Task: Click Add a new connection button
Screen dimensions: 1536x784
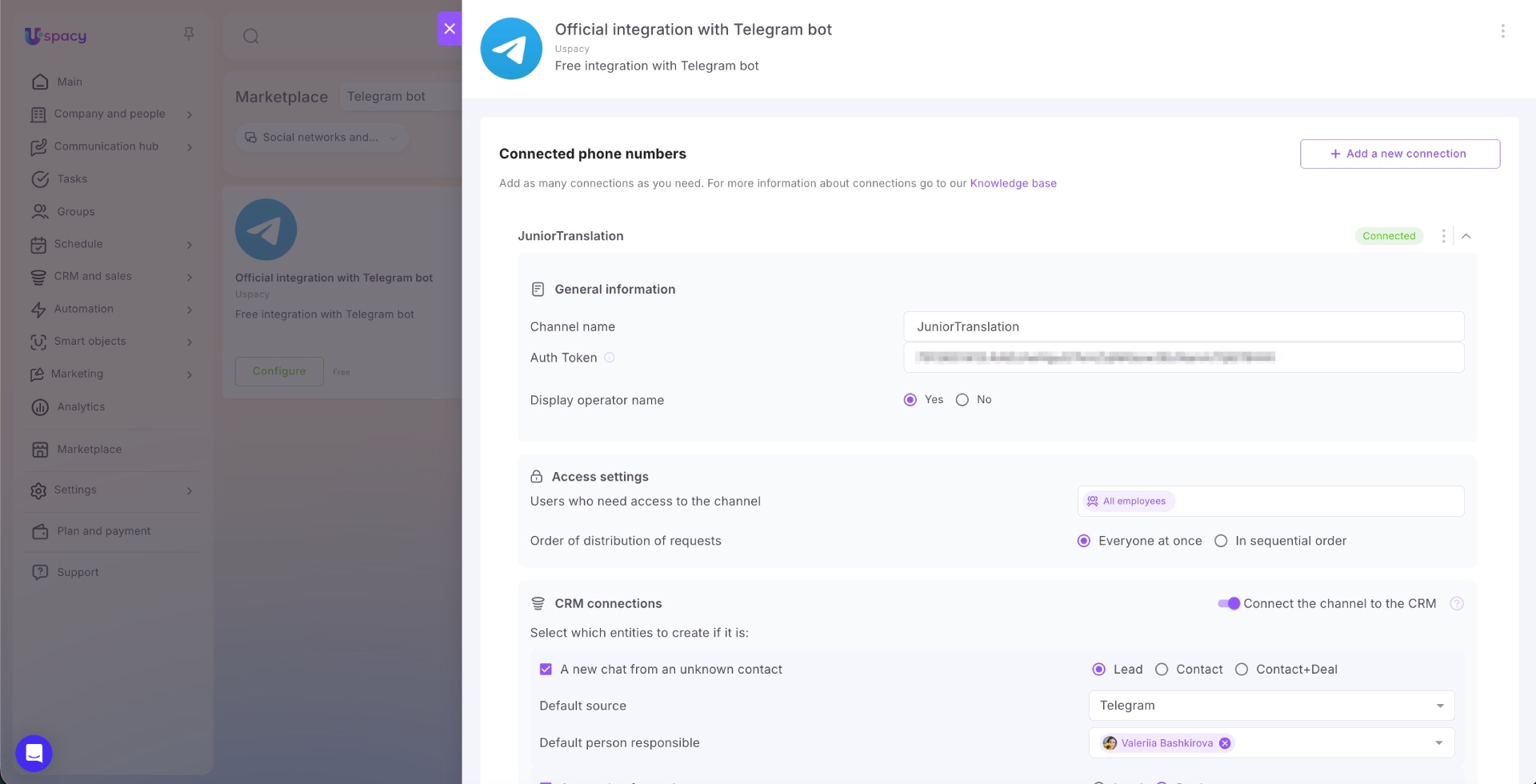Action: (x=1400, y=154)
